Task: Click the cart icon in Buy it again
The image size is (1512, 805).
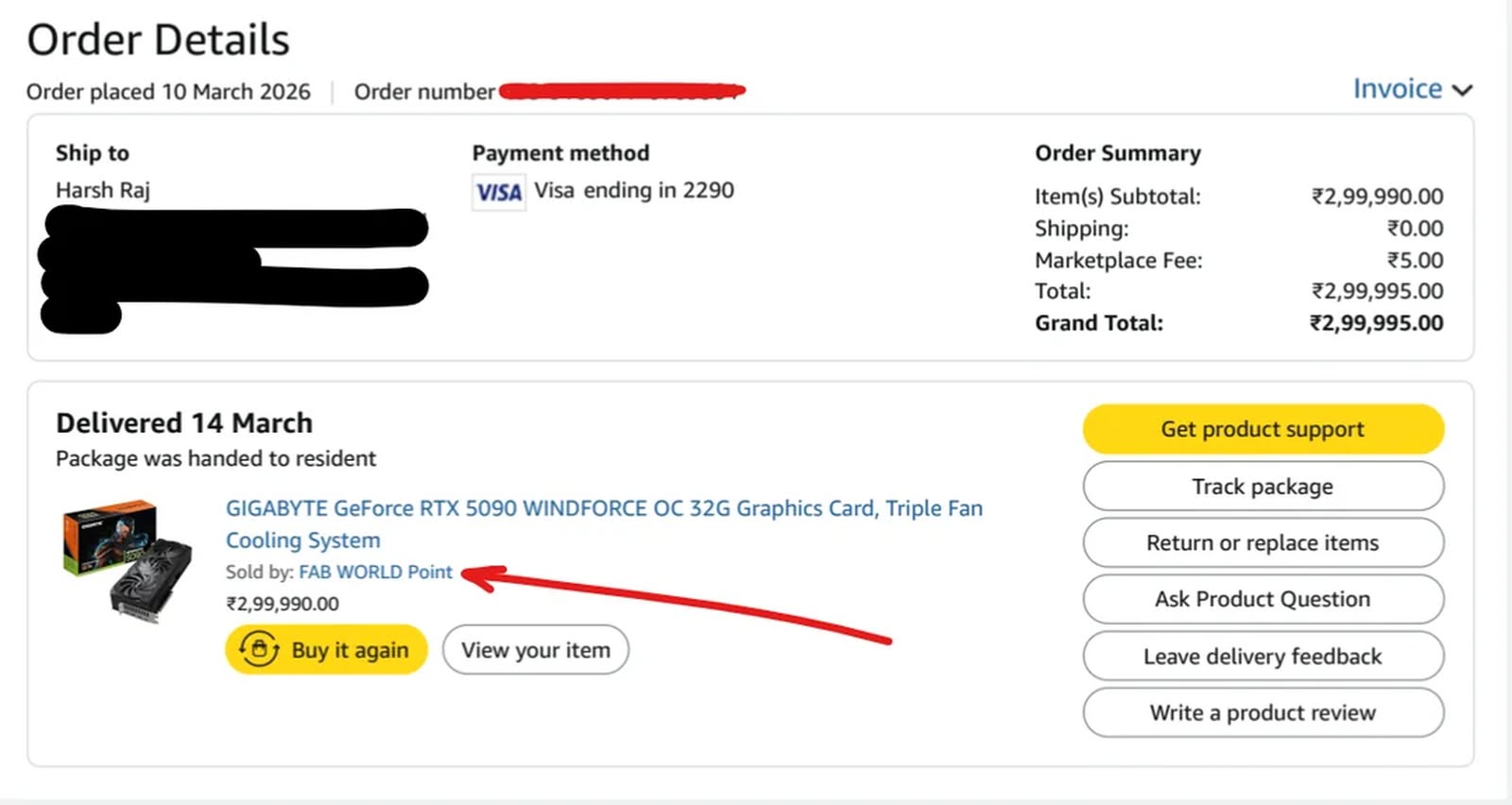Action: coord(259,650)
